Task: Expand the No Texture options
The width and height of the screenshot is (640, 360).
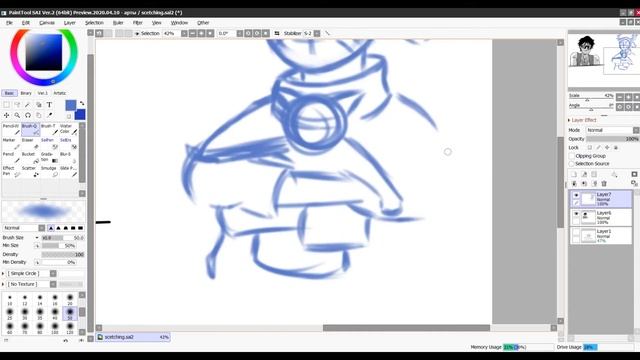Action: point(3,284)
